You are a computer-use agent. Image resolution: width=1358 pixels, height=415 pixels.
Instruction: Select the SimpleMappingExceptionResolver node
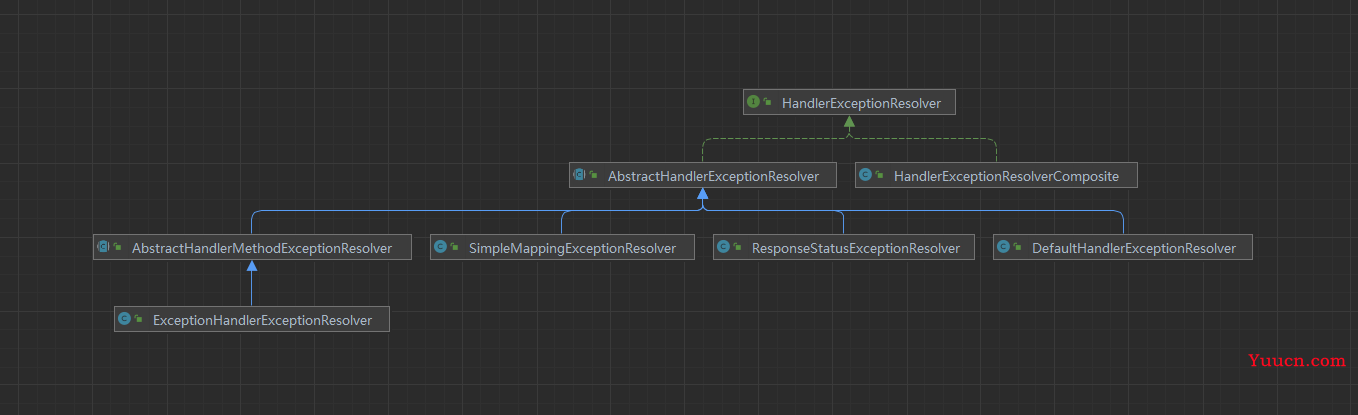coord(562,248)
